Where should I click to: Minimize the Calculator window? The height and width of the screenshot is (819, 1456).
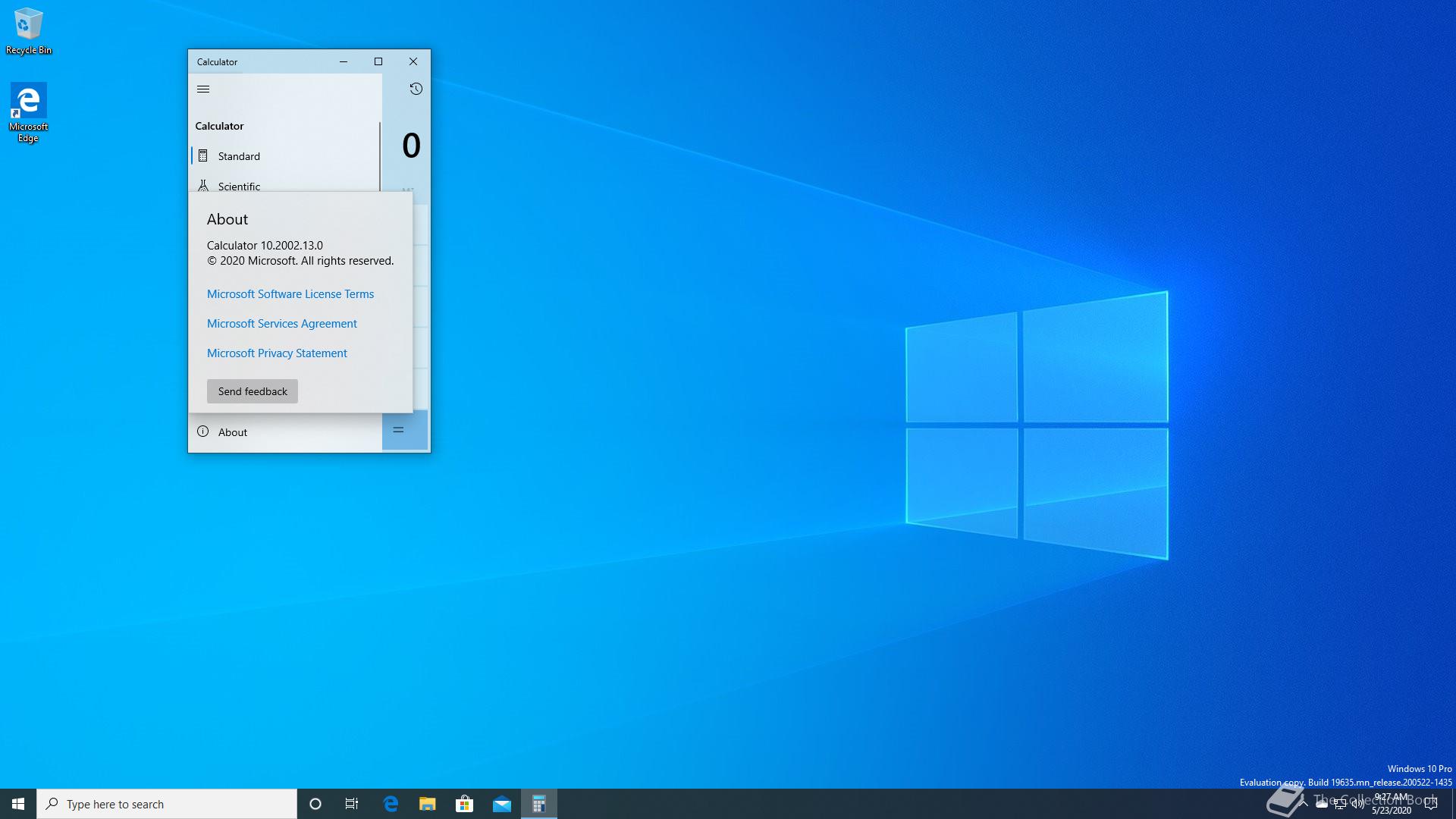click(x=344, y=61)
